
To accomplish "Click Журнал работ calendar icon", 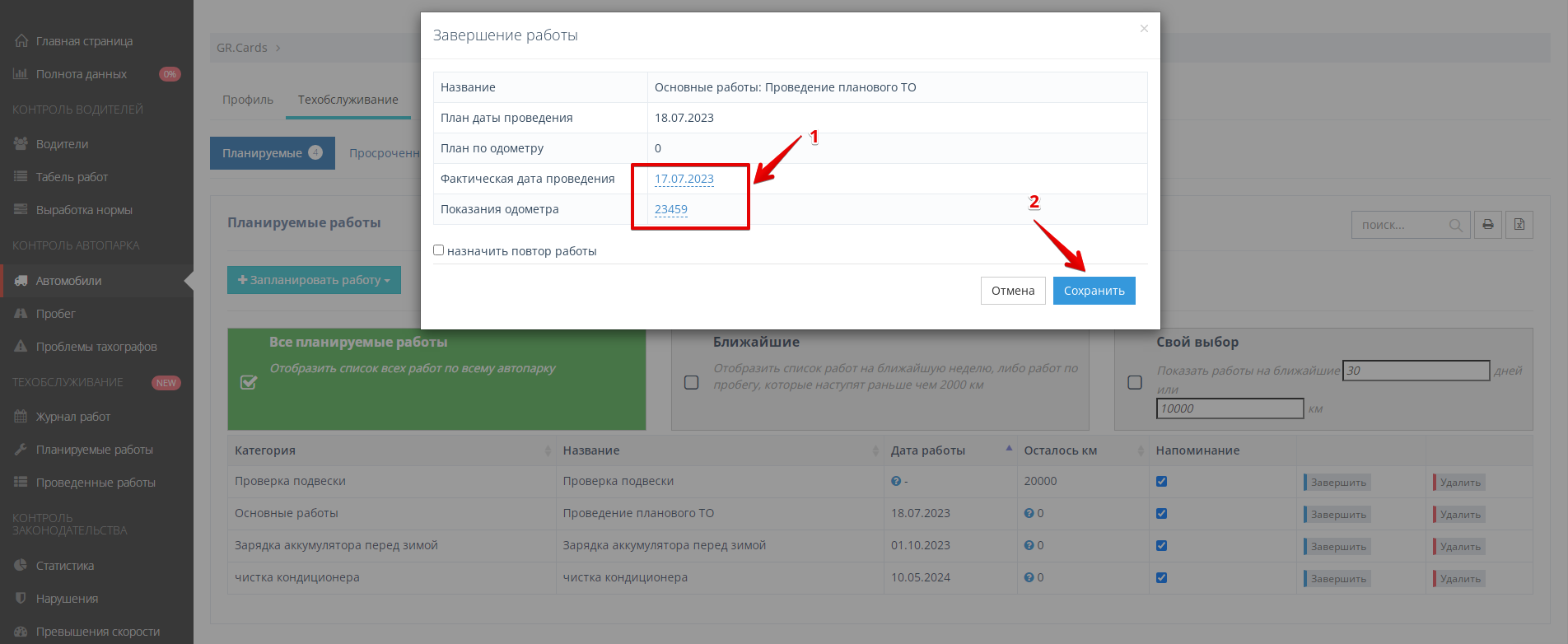I will (21, 417).
